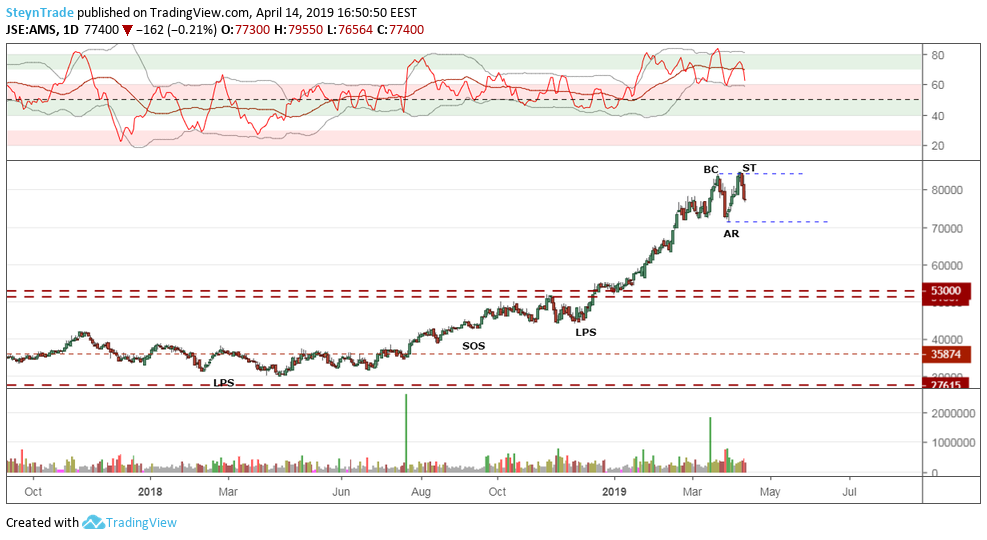This screenshot has width=987, height=540.
Task: Click the −162 (−0.21%) change value
Action: 176,30
